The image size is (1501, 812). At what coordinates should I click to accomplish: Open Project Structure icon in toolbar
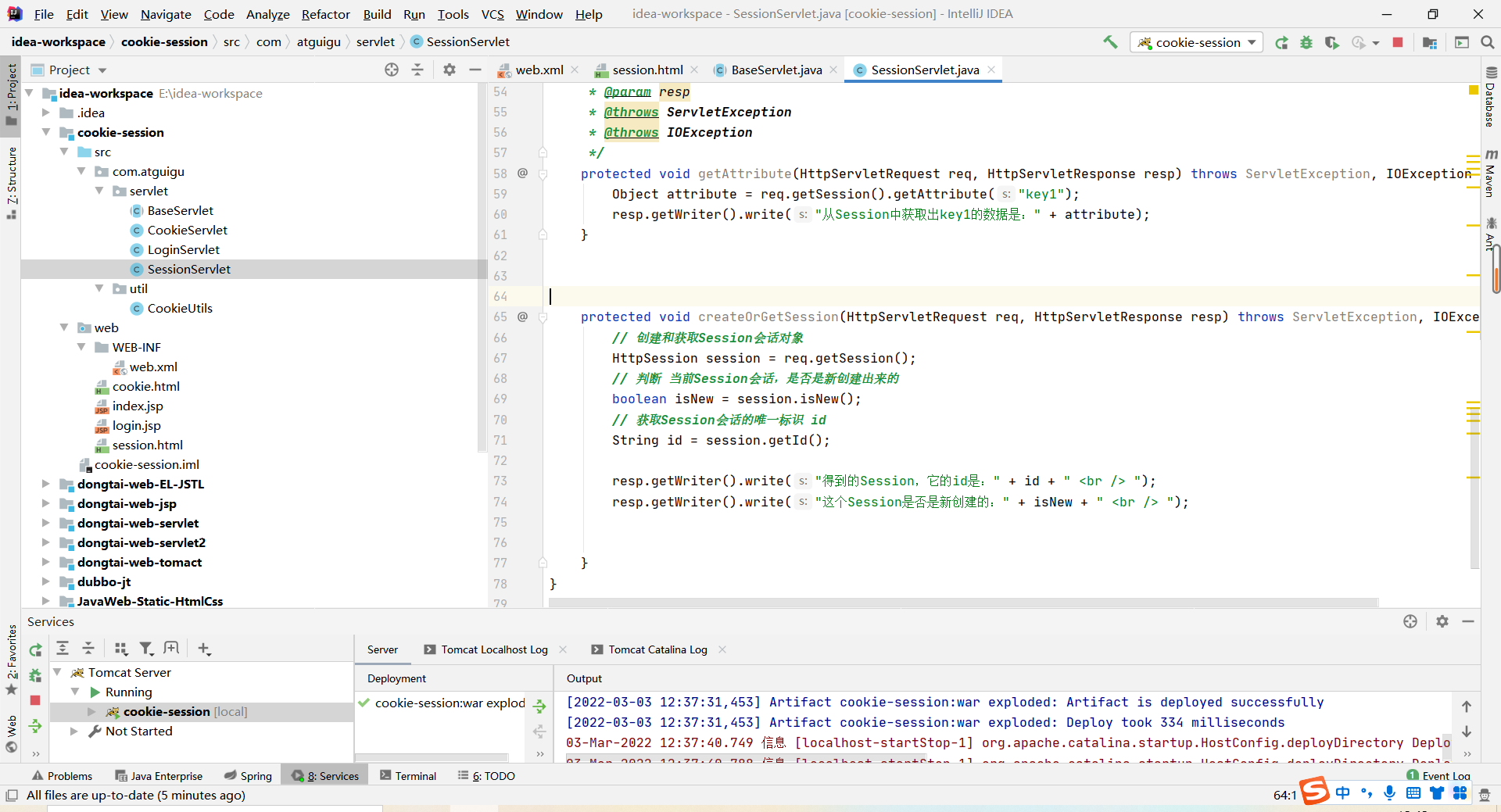click(1430, 42)
